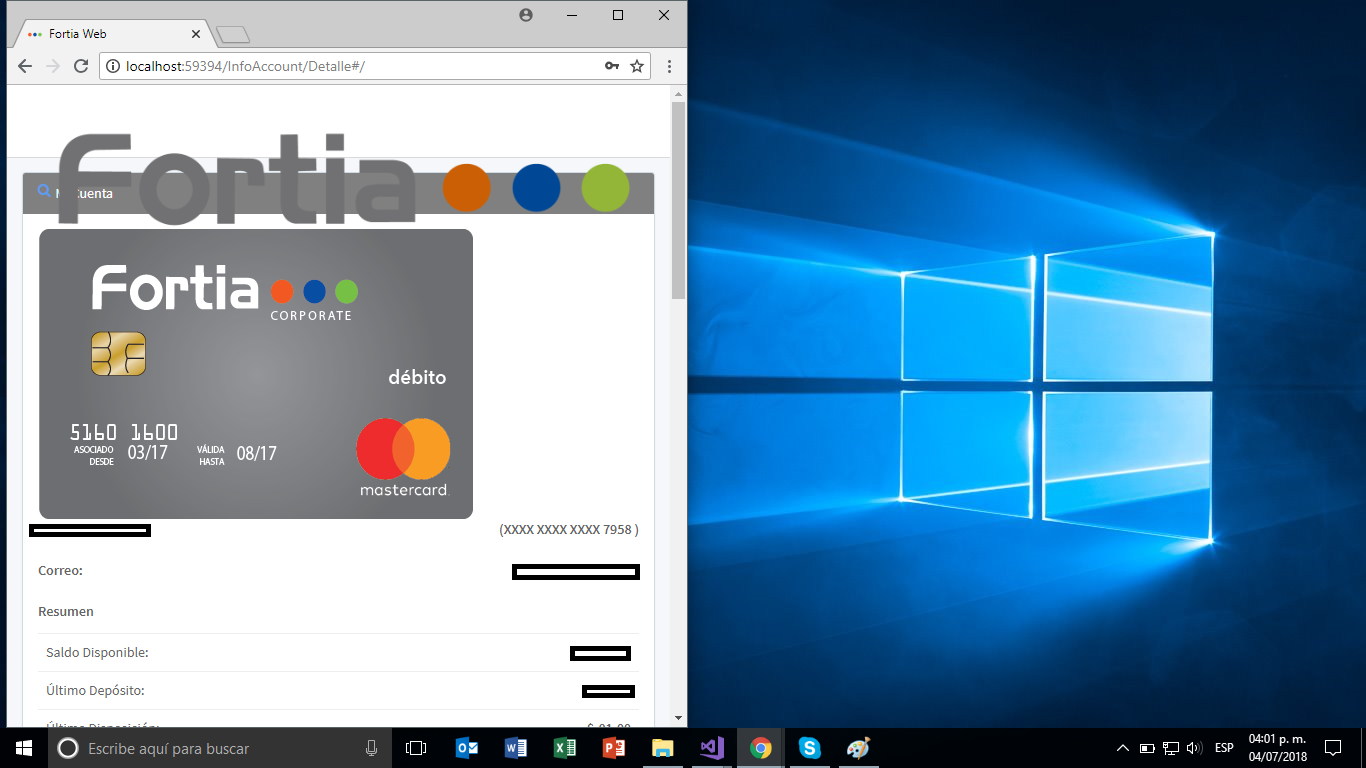Switch ESP input language
The image size is (1366, 768).
[x=1224, y=748]
